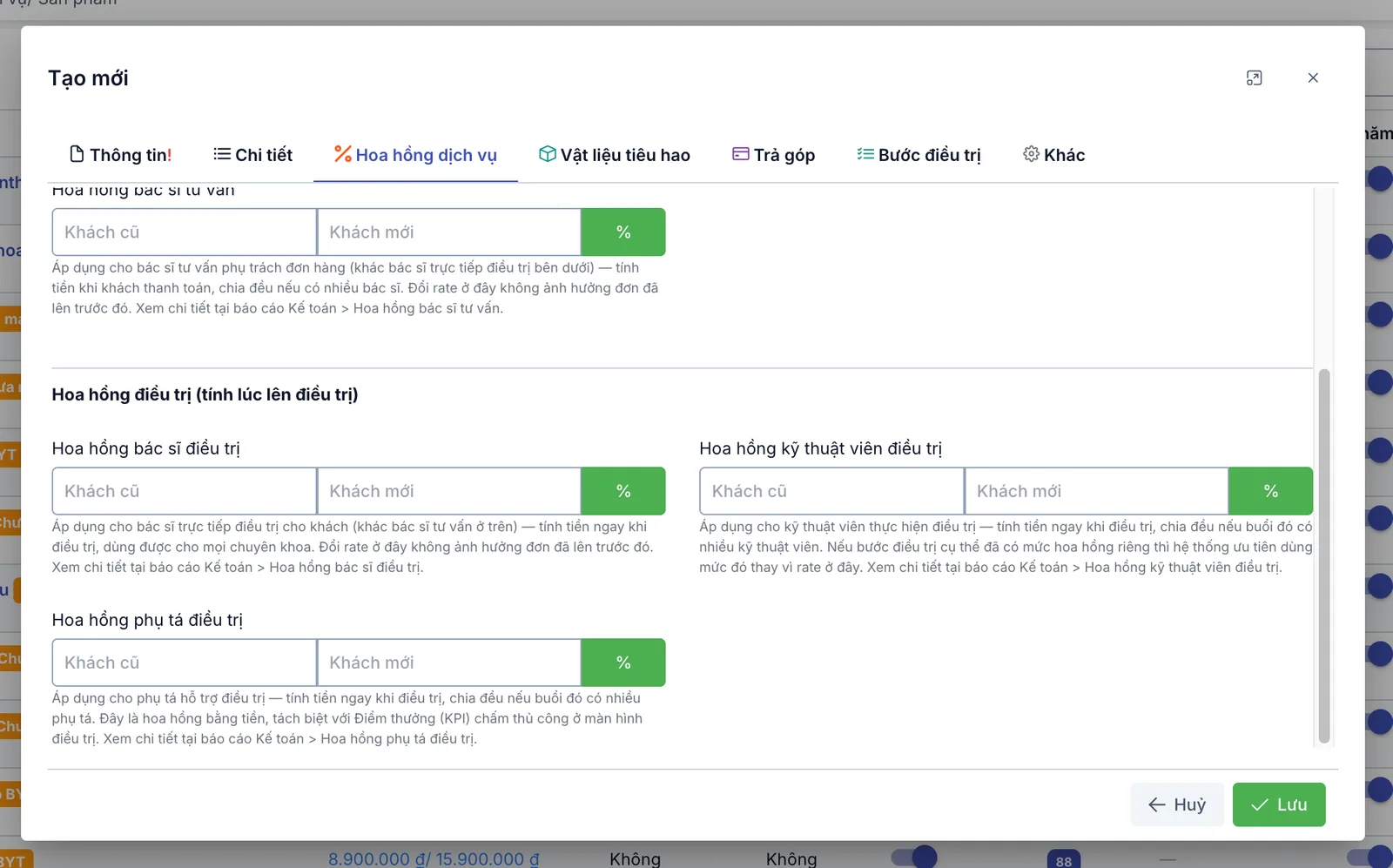Click Khách mới field for bác sĩ tư vấn
The height and width of the screenshot is (868, 1393).
tap(449, 232)
